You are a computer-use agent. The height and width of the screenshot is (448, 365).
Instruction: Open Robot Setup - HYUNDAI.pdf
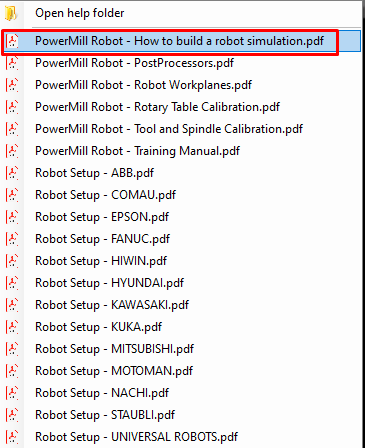click(x=182, y=283)
